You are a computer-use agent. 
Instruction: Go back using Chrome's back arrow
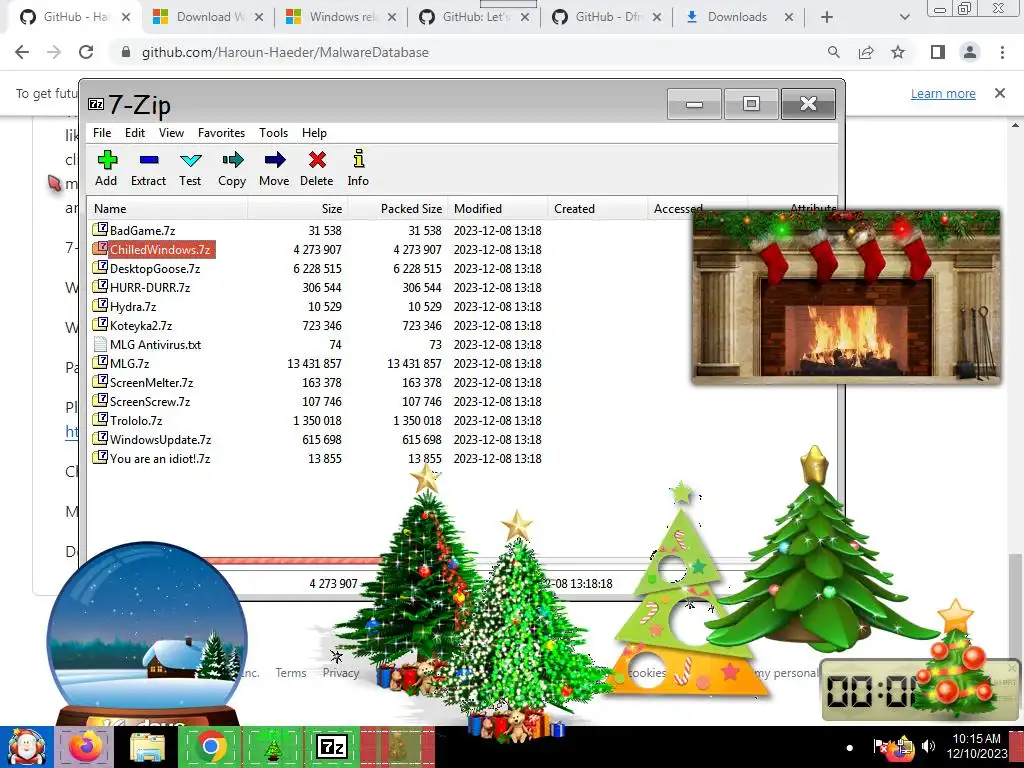pyautogui.click(x=22, y=52)
